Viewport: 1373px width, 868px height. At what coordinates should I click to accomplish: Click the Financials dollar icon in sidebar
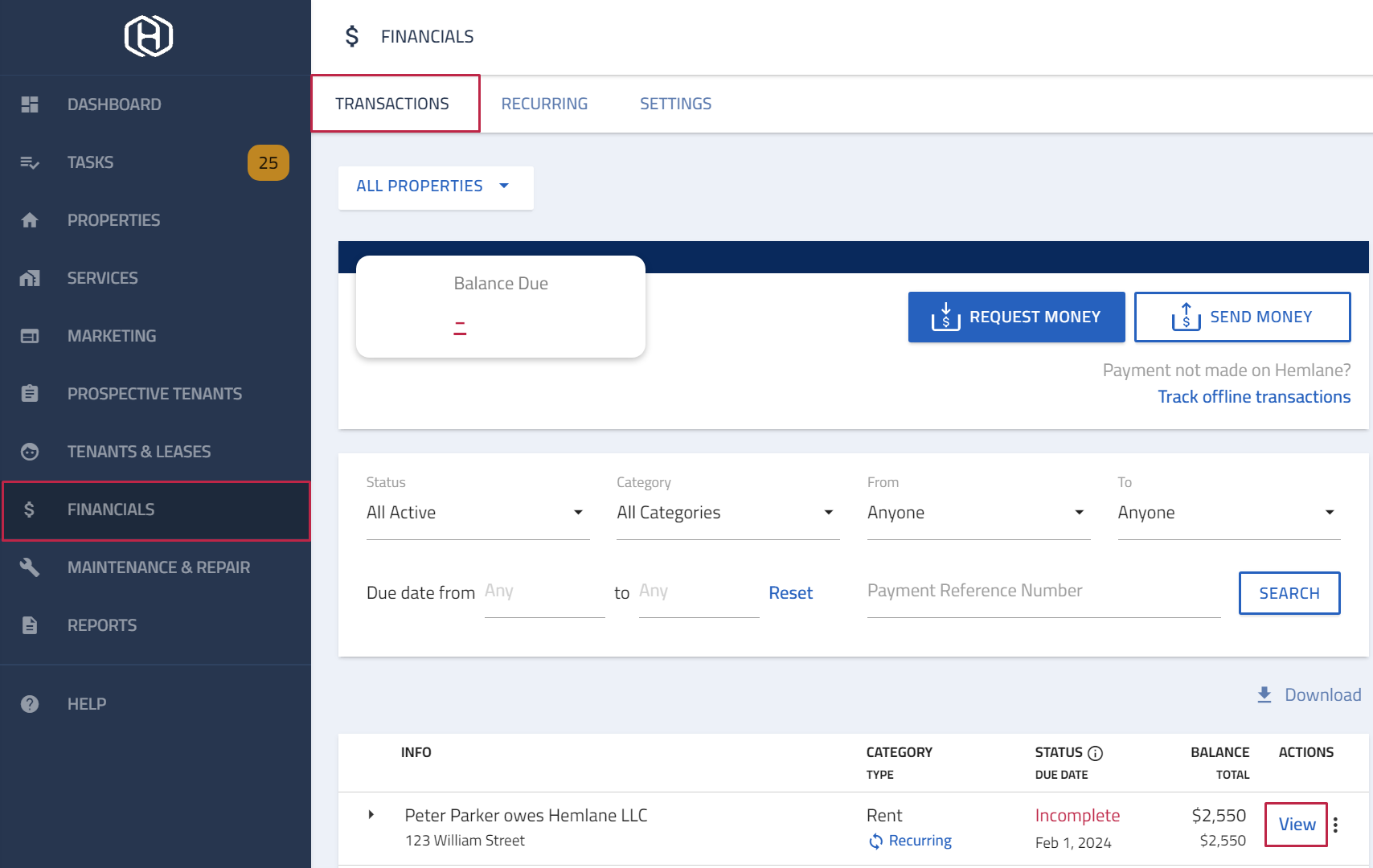point(29,510)
